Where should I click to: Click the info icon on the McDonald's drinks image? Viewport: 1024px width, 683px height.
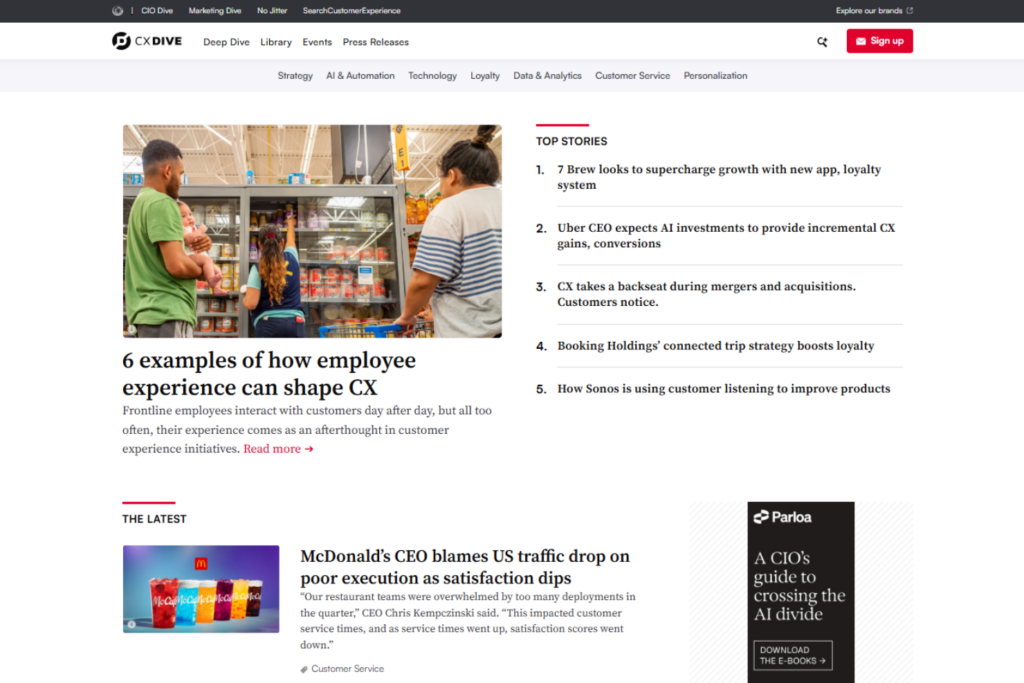(x=131, y=624)
